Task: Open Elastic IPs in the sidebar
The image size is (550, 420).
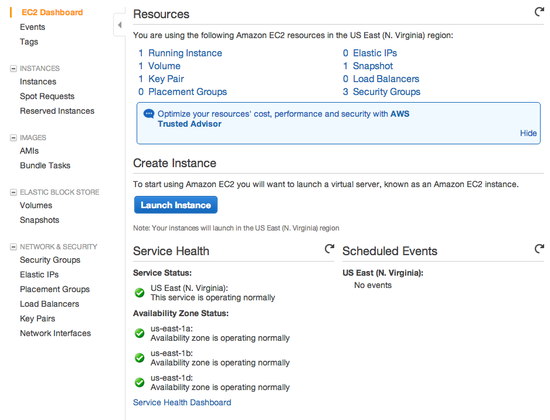Action: [x=39, y=275]
